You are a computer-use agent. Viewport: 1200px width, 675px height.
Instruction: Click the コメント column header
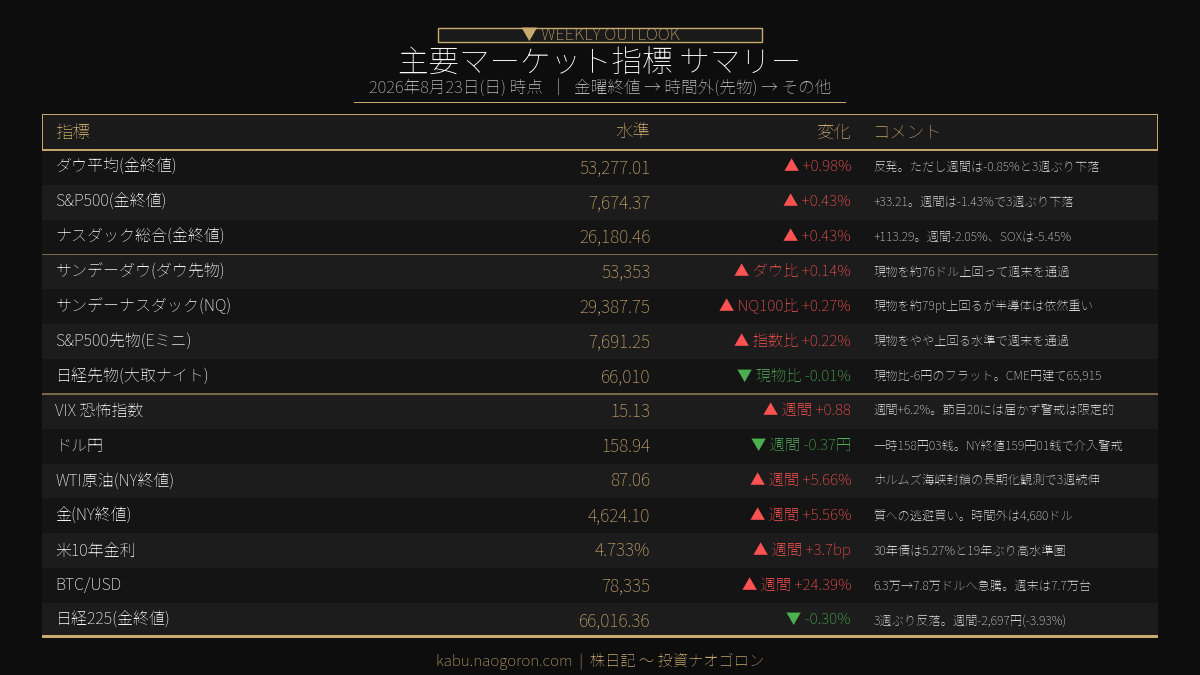[x=907, y=132]
